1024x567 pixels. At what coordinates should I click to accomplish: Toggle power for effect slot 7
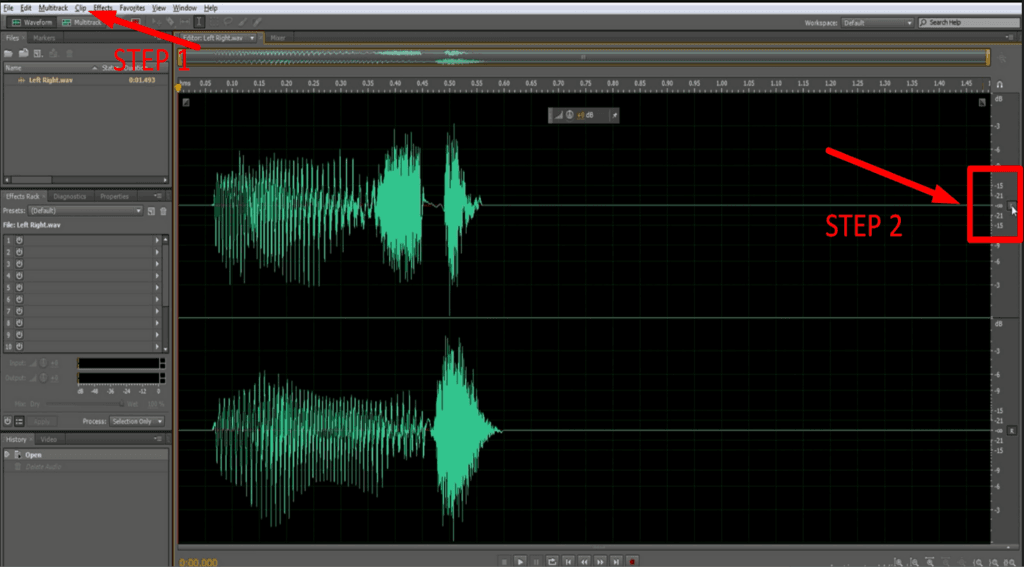coord(19,311)
